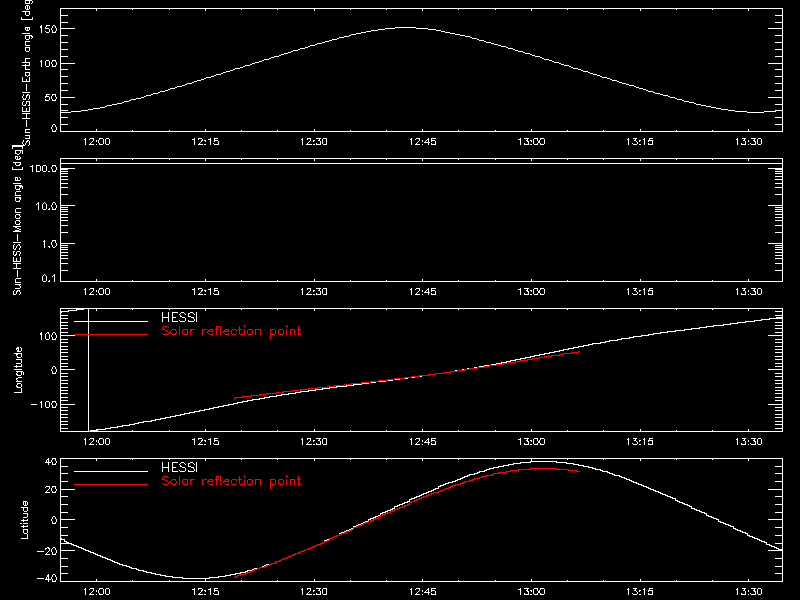Click 12:00 time label under Earth angle plot
Screen dimensions: 800x600
tap(96, 142)
